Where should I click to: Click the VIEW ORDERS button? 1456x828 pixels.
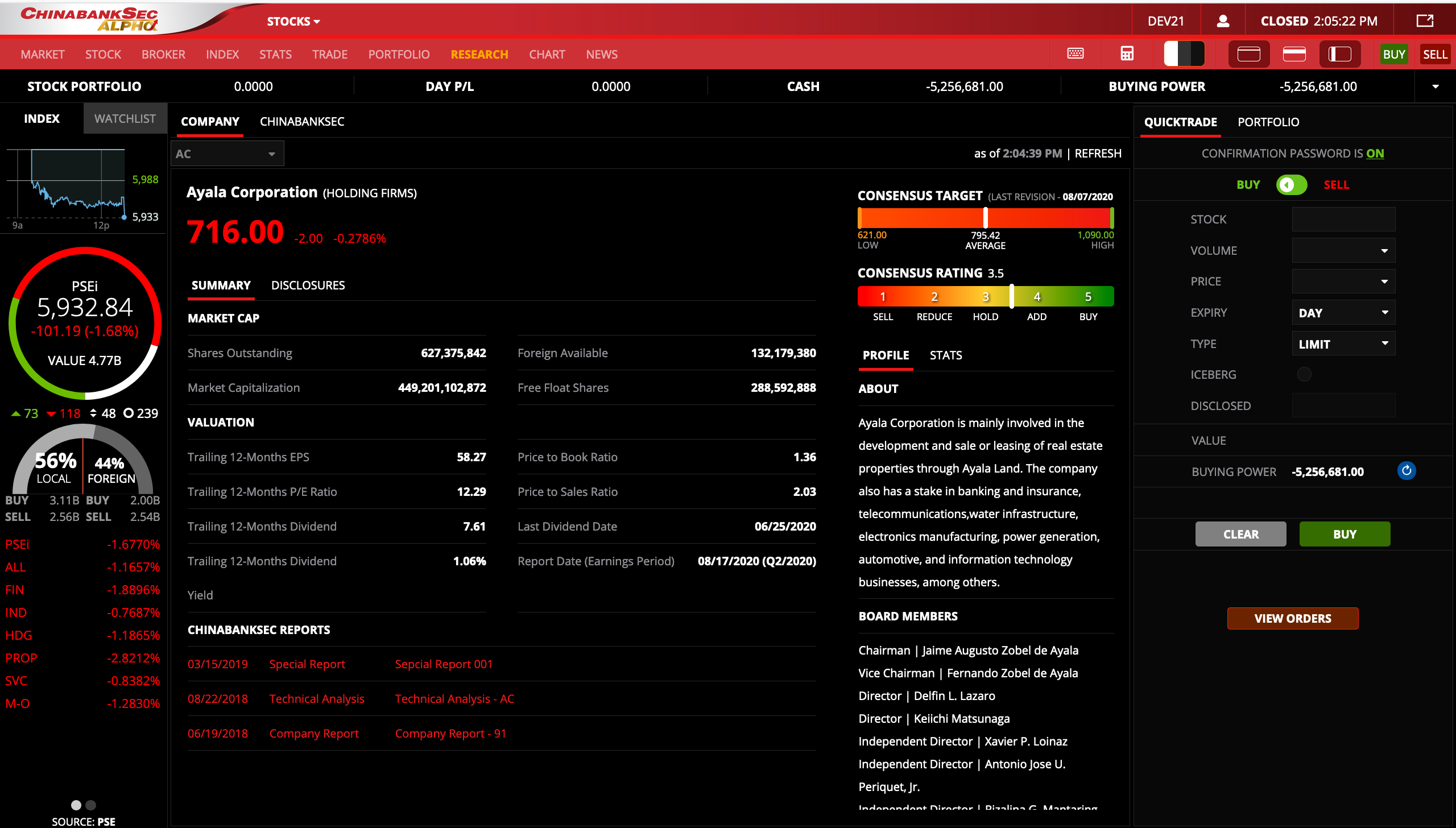click(1293, 618)
